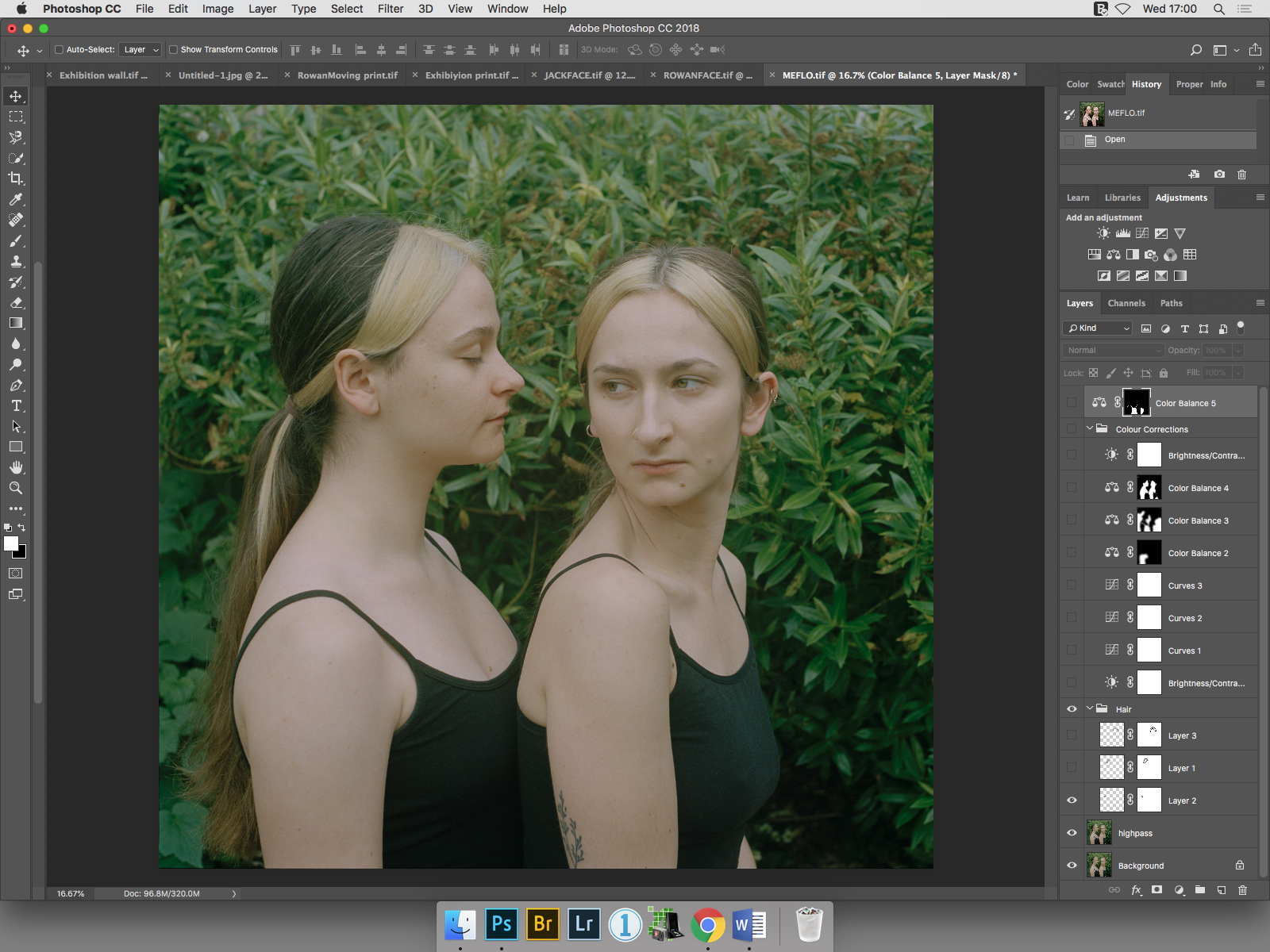Select the Eyedropper tool
The image size is (1270, 952).
coord(16,199)
